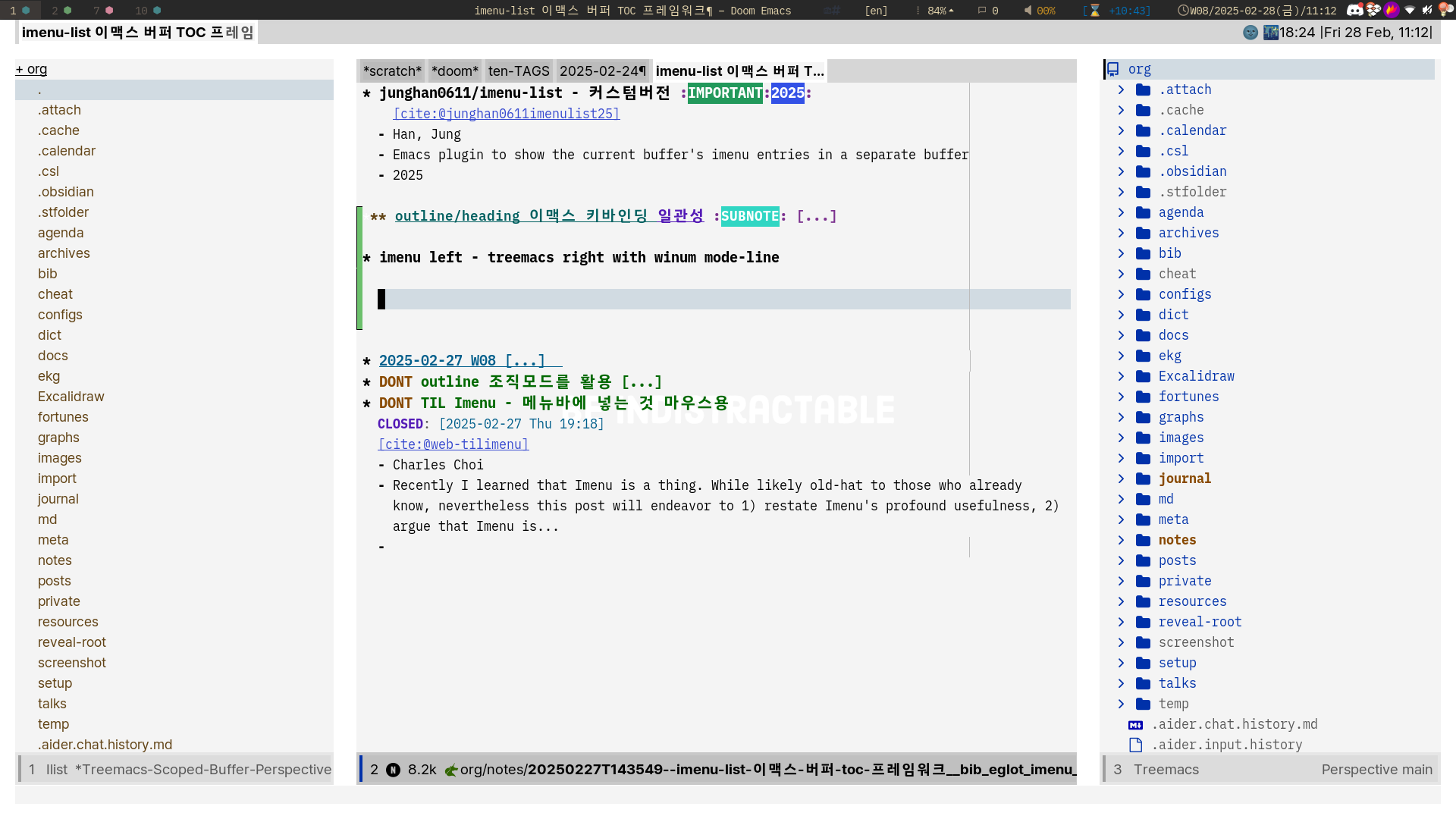Image resolution: width=1456 pixels, height=819 pixels.
Task: Click the graphs folder icon in Treemacs
Action: [1143, 417]
